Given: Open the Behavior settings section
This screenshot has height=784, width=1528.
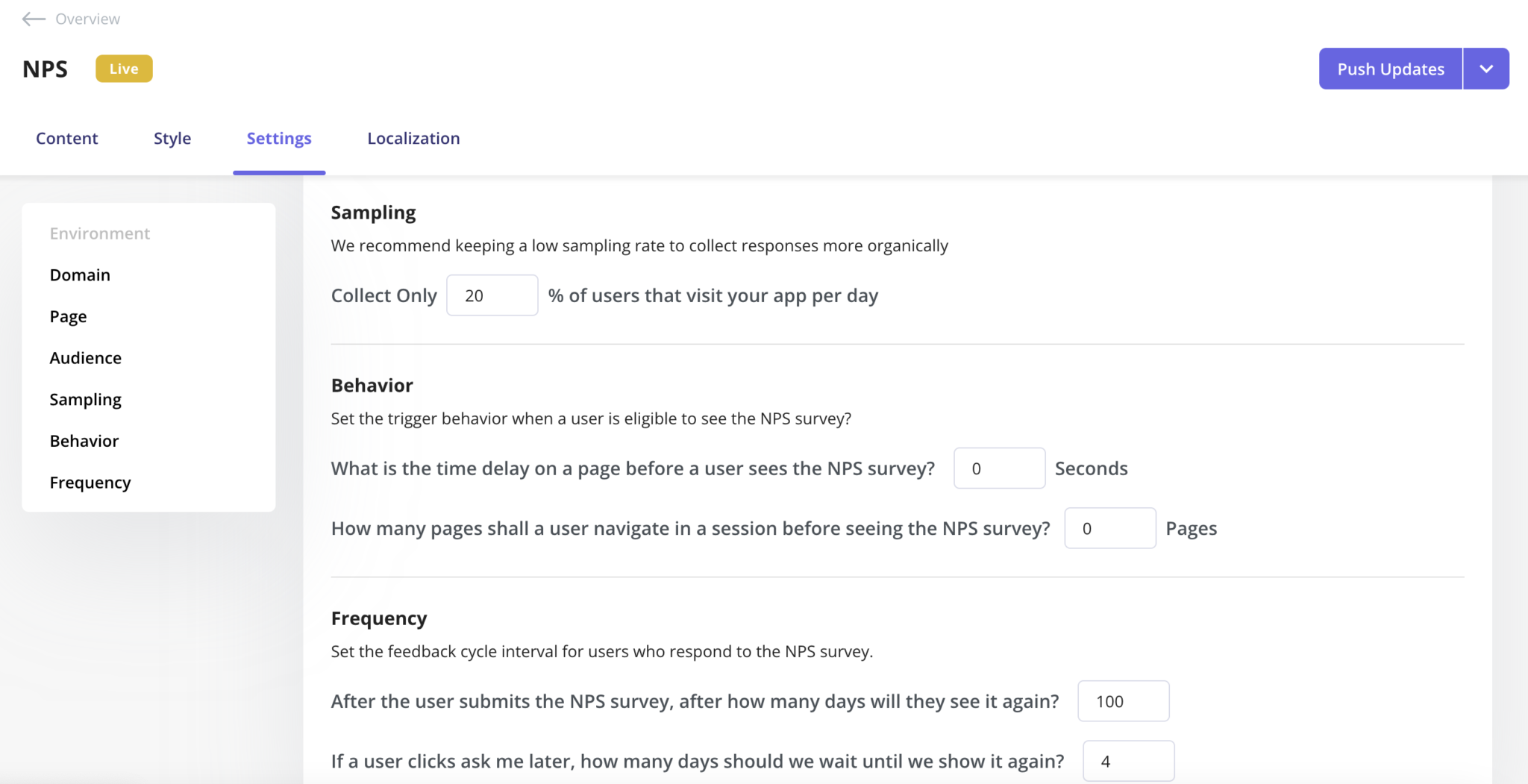Looking at the screenshot, I should tap(84, 440).
